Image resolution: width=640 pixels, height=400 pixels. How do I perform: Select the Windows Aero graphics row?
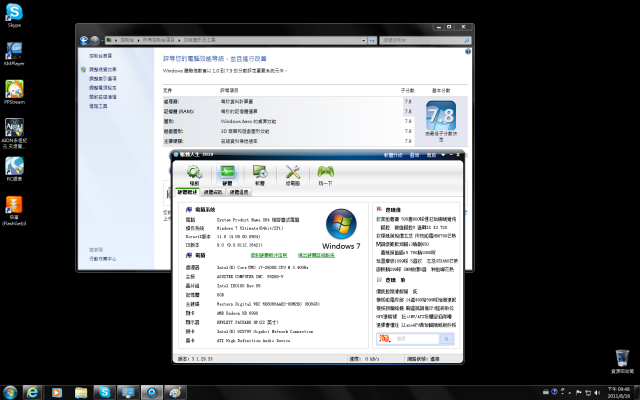[288, 121]
